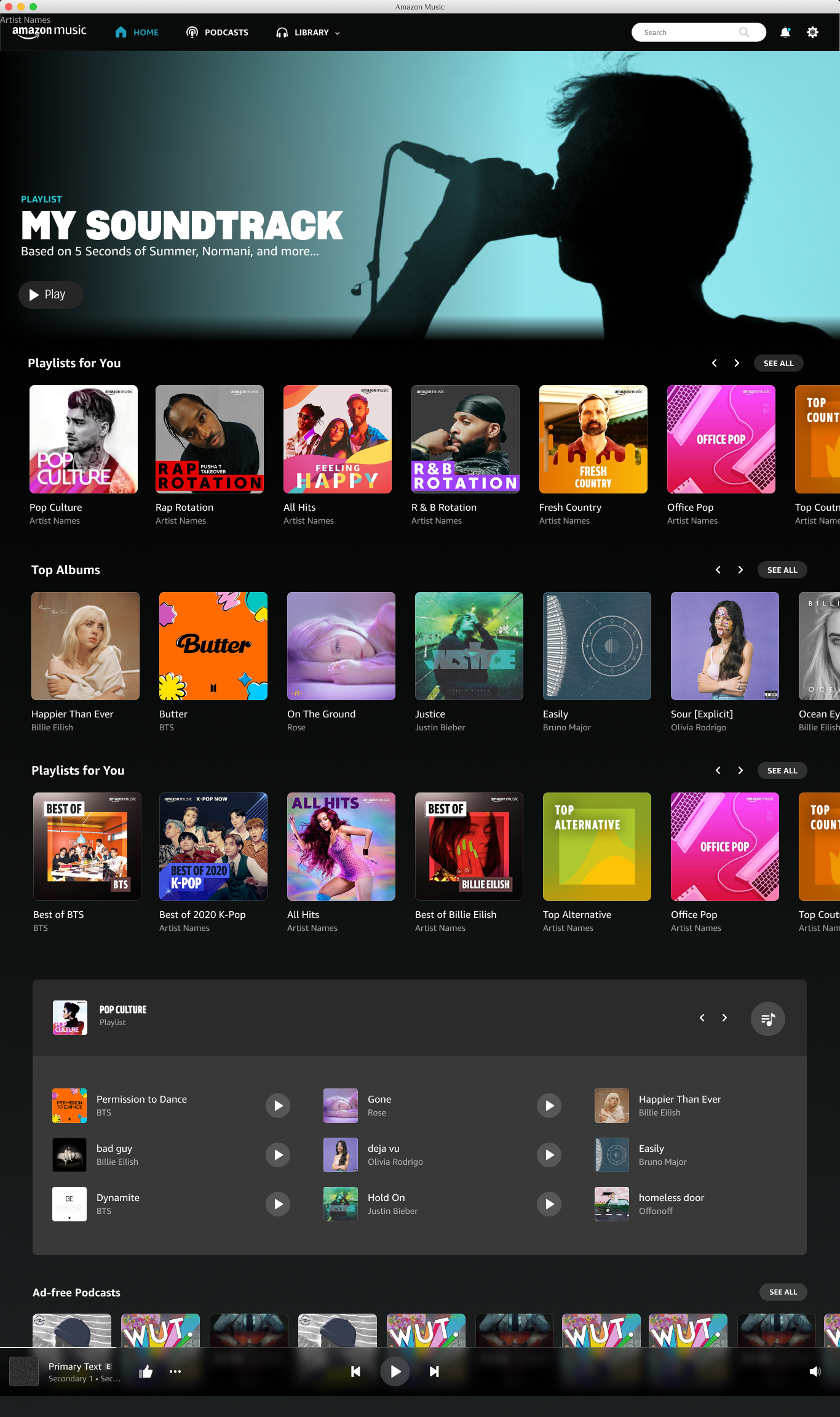Play Permission to Dance by BTS
The width and height of the screenshot is (840, 1417).
pos(278,1106)
